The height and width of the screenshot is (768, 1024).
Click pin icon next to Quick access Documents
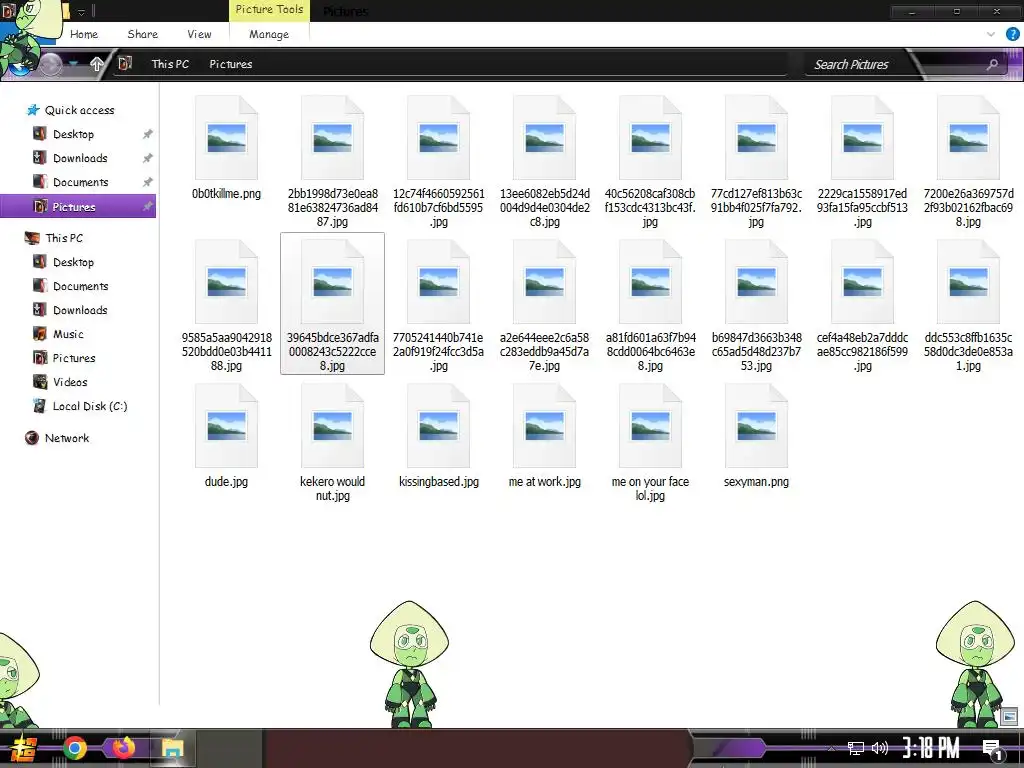point(148,182)
